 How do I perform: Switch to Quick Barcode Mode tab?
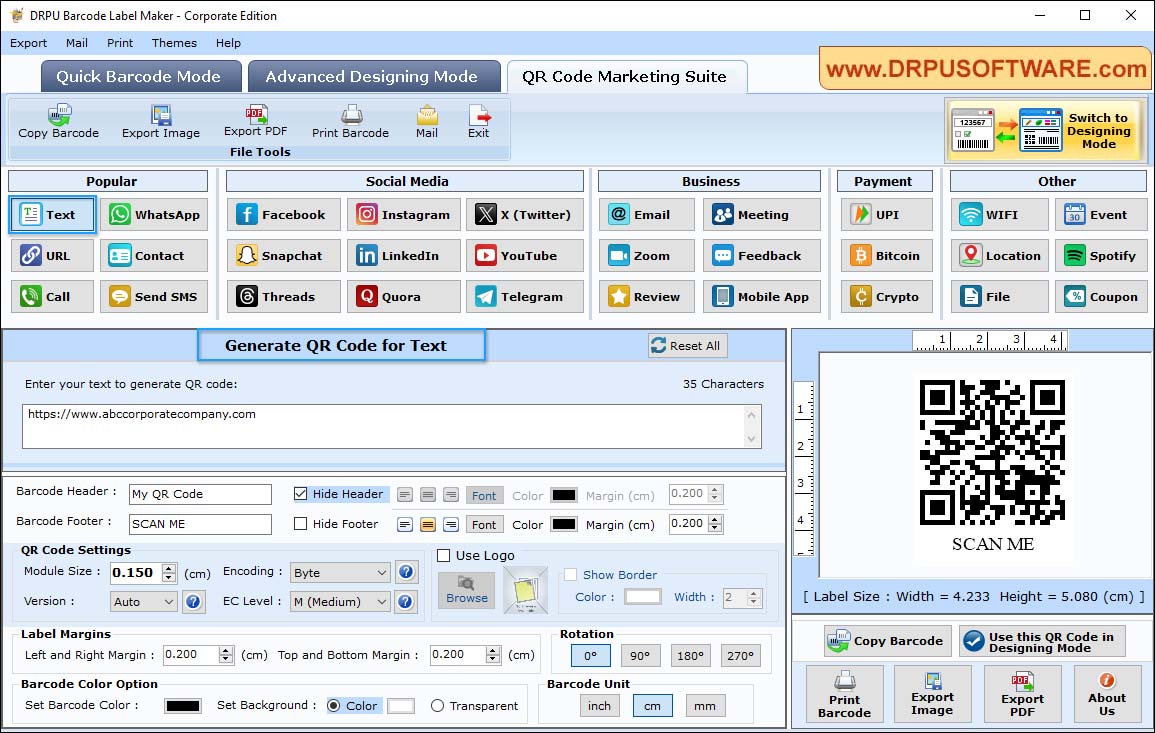click(141, 77)
